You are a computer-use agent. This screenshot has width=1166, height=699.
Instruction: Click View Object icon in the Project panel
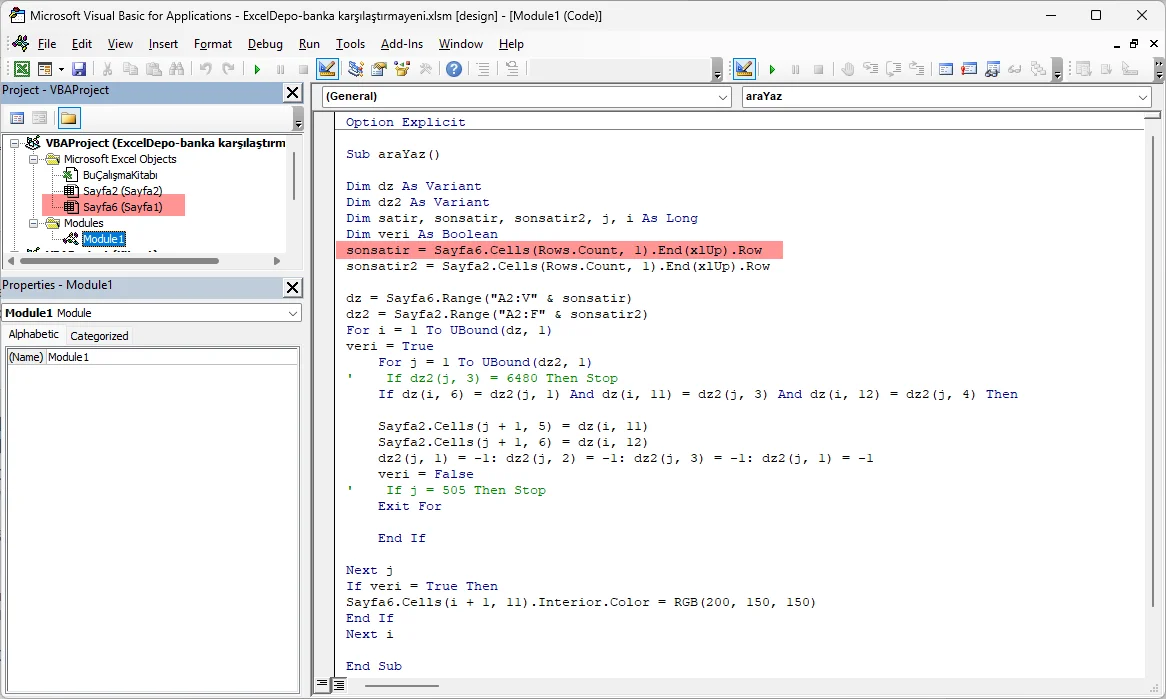[39, 118]
